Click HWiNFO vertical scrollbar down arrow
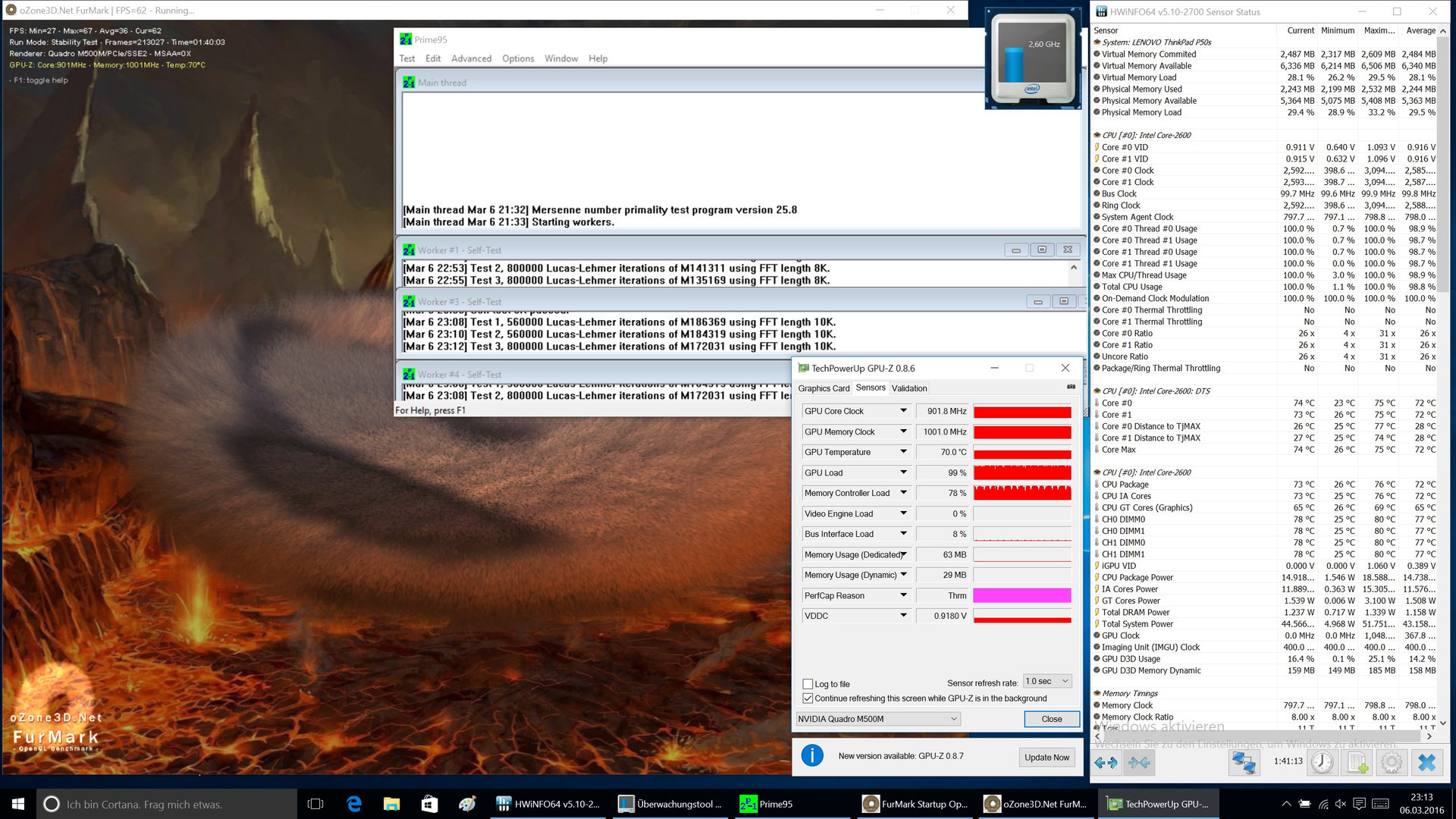The width and height of the screenshot is (1456, 819). tap(1442, 723)
